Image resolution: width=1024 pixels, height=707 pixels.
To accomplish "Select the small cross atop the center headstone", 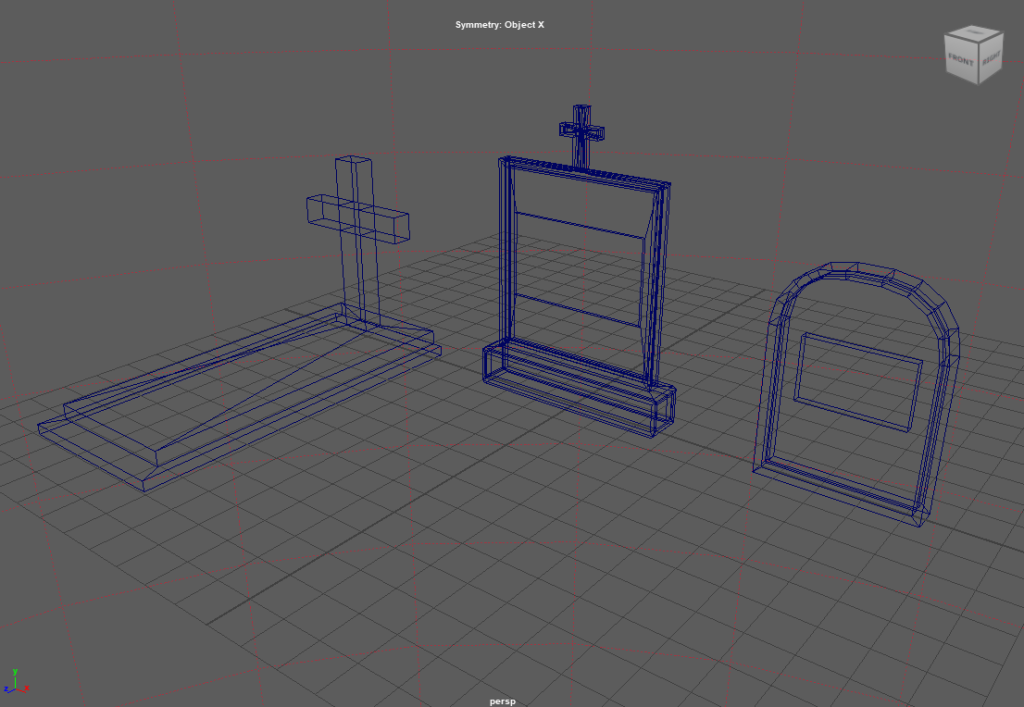I will tap(581, 131).
